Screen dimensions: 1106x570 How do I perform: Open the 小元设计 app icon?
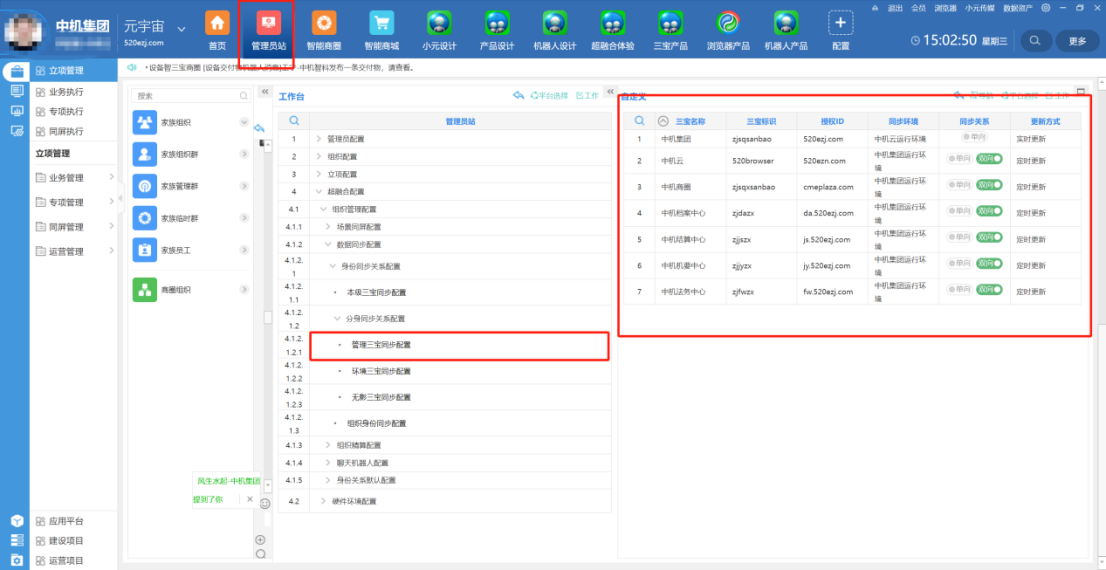[439, 23]
